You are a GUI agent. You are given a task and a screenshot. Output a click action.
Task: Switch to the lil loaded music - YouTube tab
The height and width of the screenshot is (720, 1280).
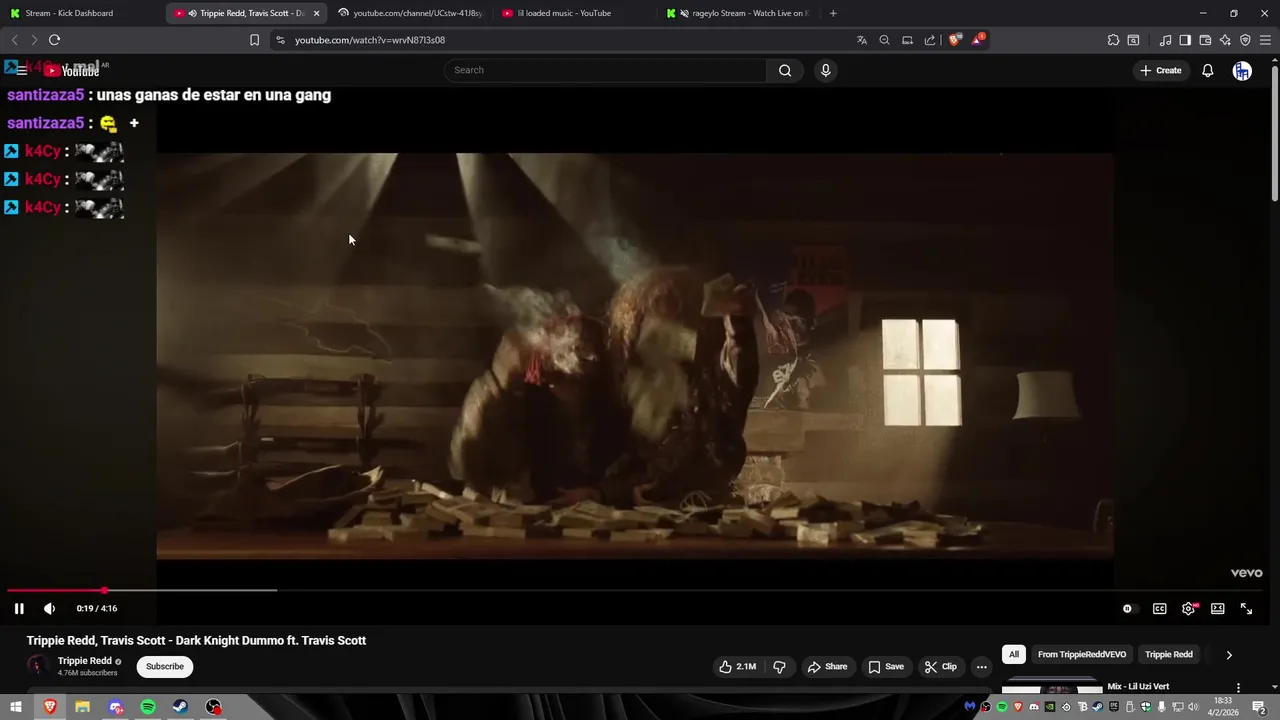575,13
